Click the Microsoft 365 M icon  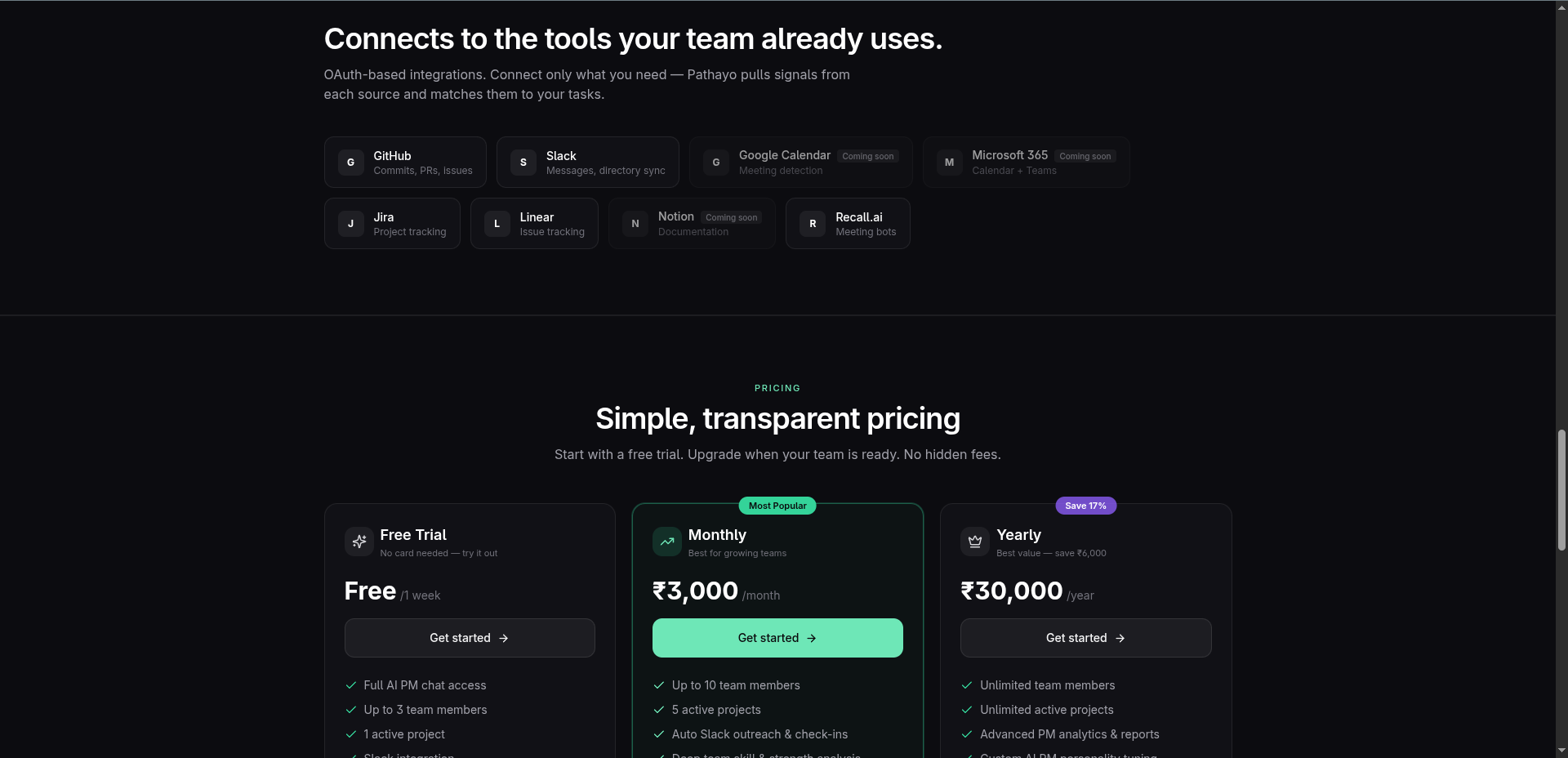pos(950,163)
